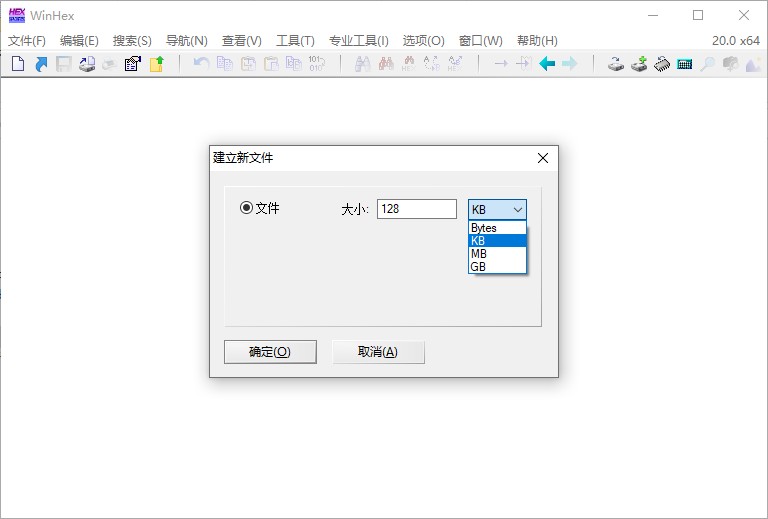
Task: Click the Open folder icon with green arrow
Action: tap(157, 64)
